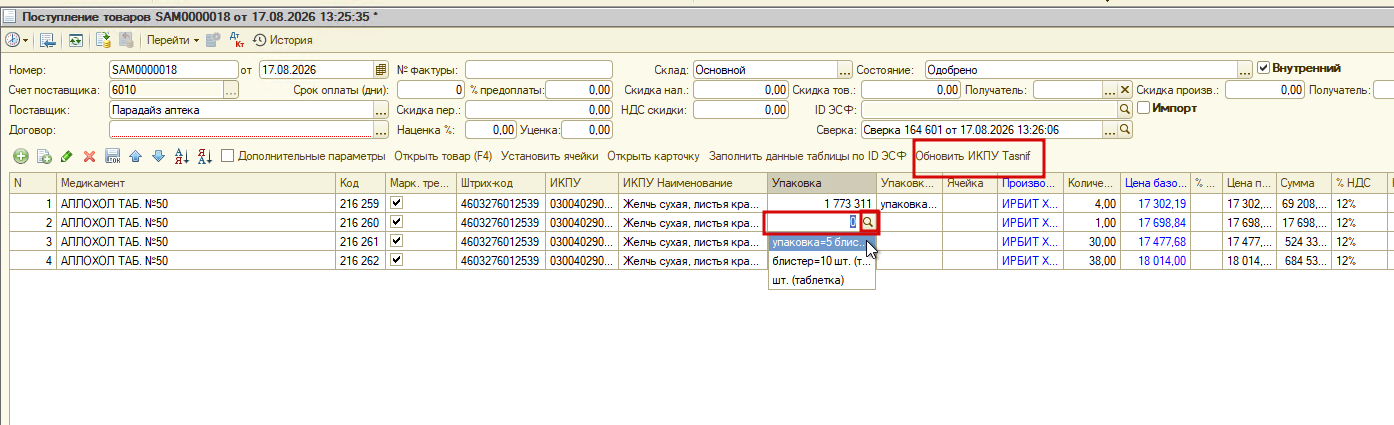Click Установить ячейки button

[549, 157]
